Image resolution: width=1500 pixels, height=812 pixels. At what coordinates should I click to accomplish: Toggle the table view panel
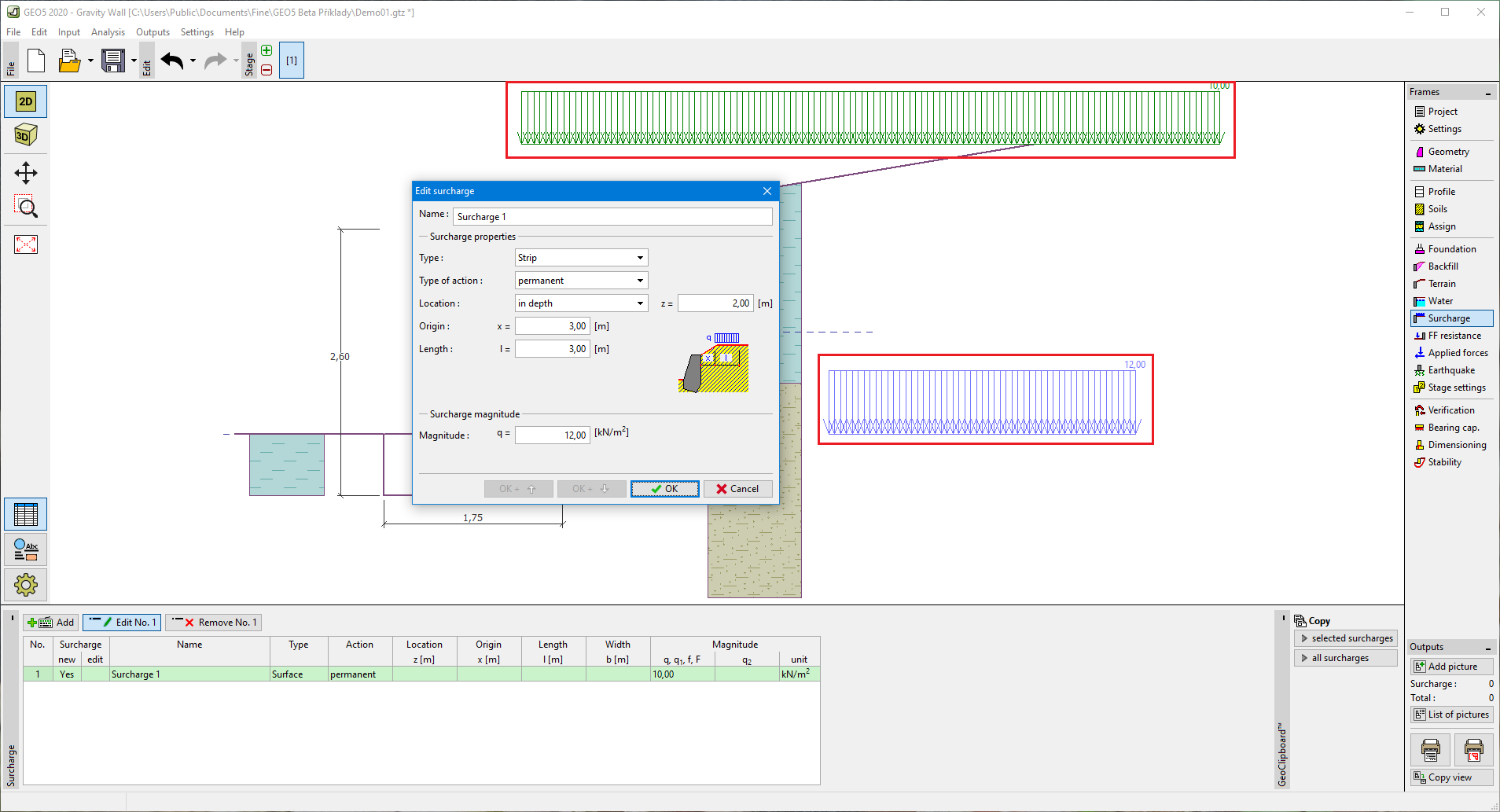point(26,515)
